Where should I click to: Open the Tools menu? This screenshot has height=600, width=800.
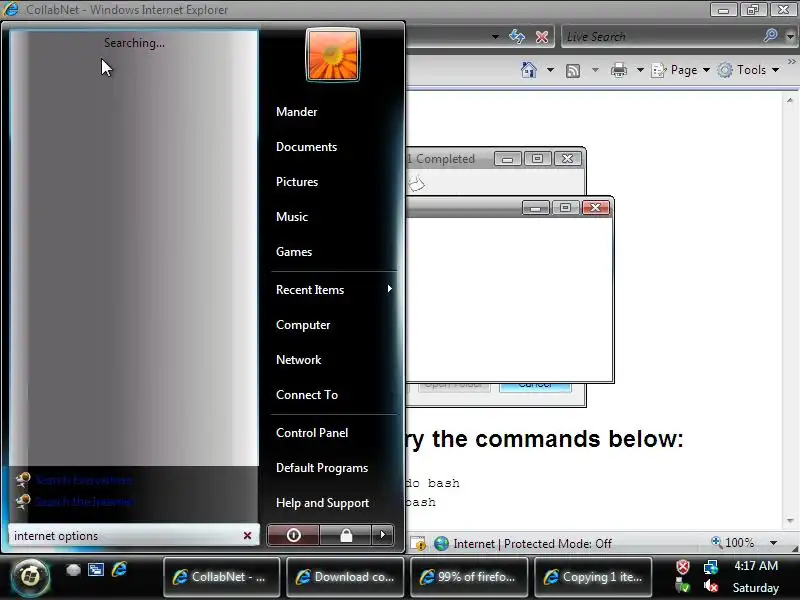[748, 70]
